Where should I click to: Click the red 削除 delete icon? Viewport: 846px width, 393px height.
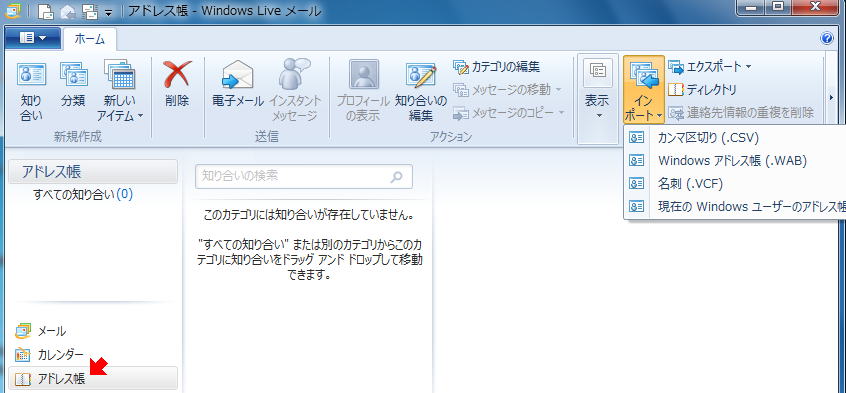pyautogui.click(x=178, y=75)
